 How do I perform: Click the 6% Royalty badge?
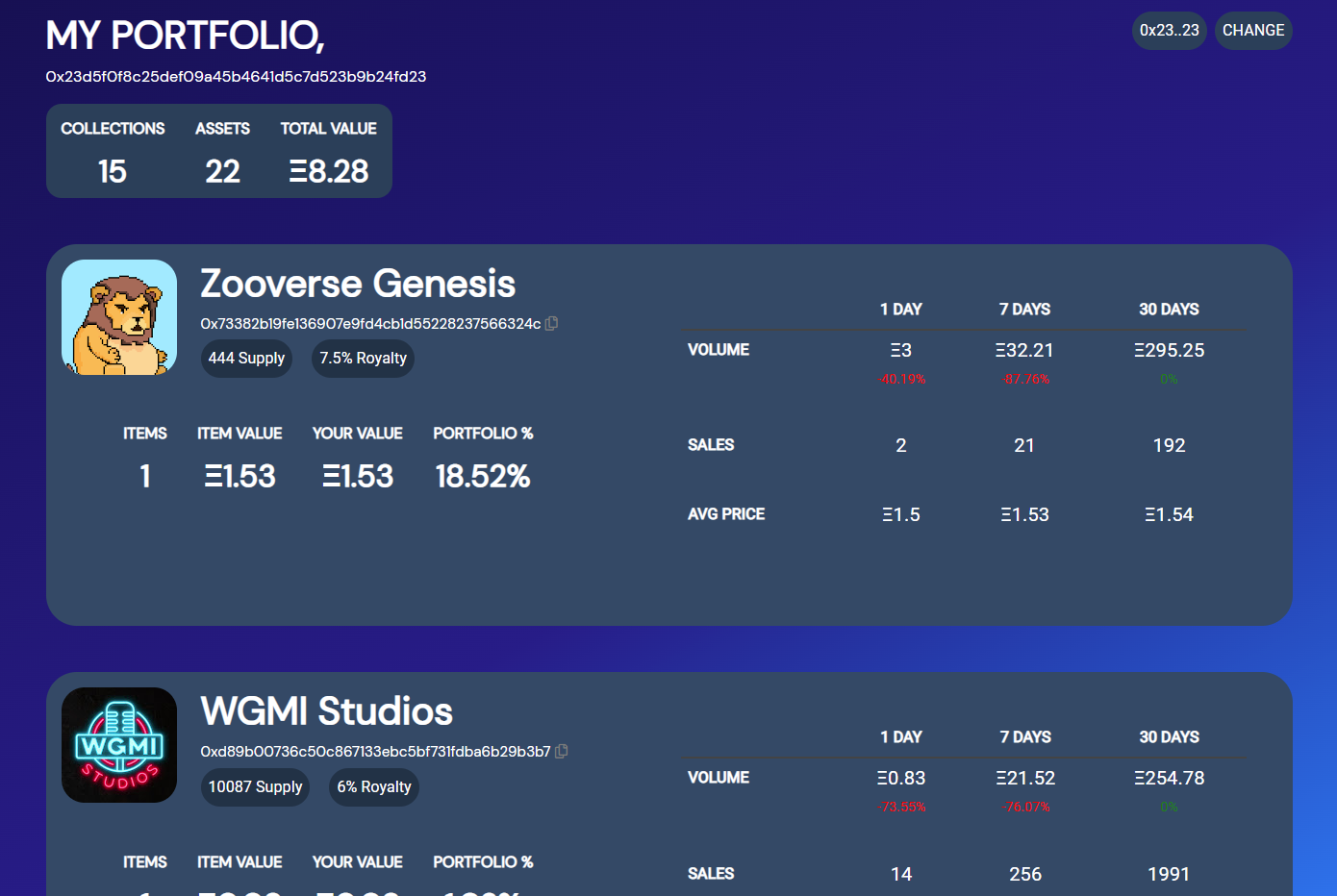[374, 787]
